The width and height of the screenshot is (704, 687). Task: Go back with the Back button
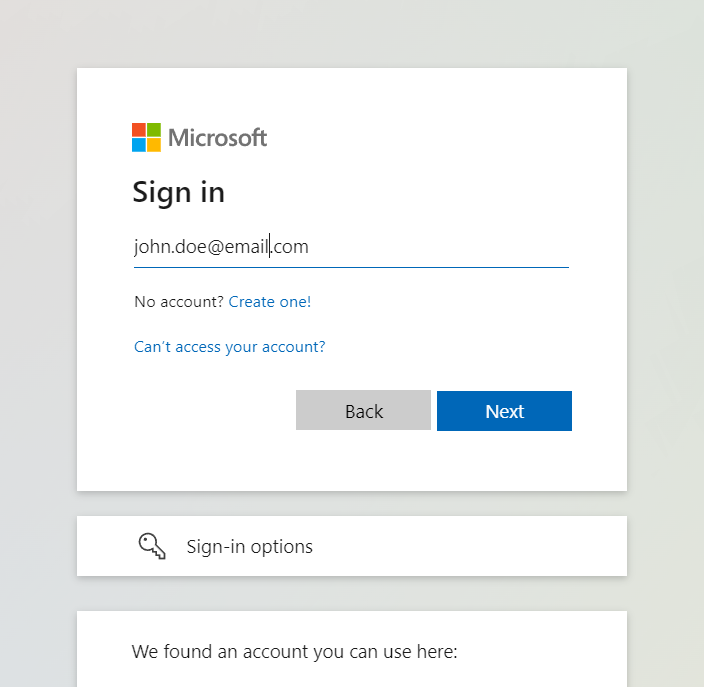tap(363, 410)
